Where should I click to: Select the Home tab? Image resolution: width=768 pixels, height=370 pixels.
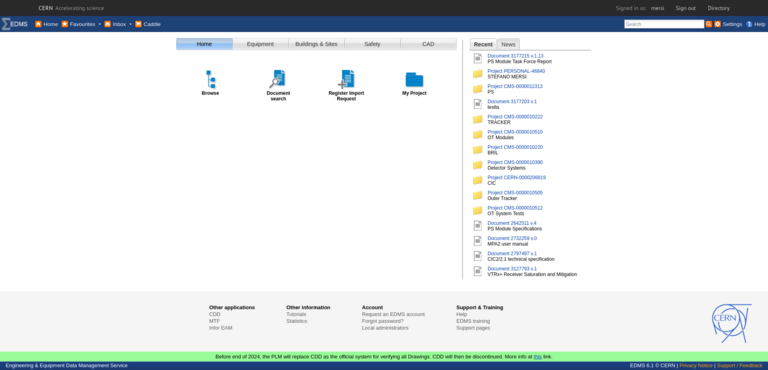click(204, 44)
